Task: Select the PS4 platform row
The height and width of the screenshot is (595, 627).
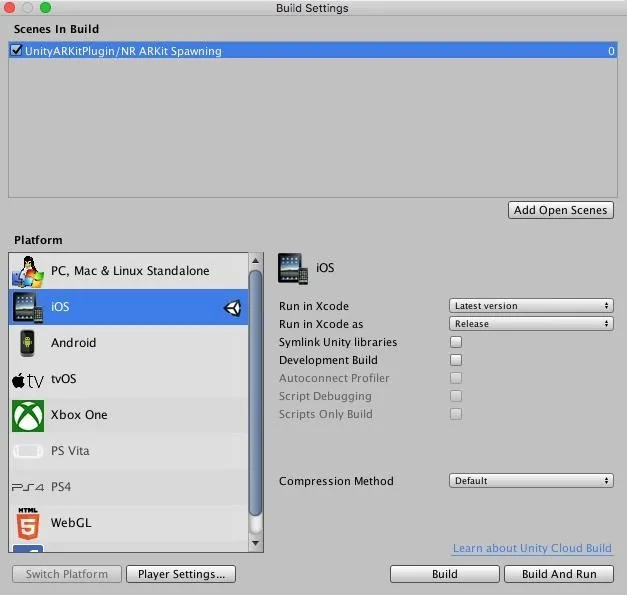Action: [128, 487]
